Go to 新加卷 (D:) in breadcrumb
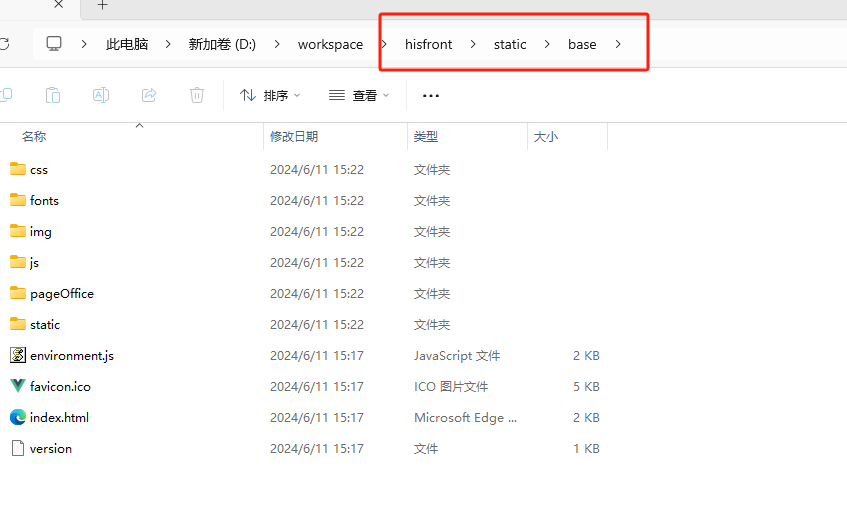 [x=222, y=44]
